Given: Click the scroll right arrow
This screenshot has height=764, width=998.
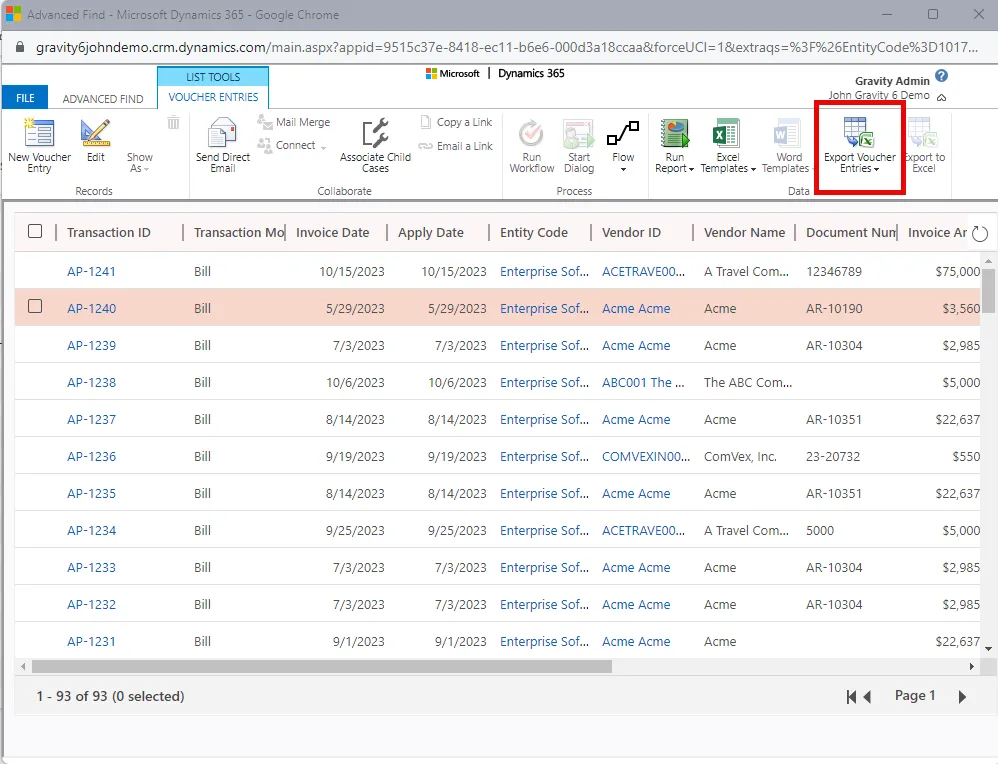Looking at the screenshot, I should pos(971,666).
